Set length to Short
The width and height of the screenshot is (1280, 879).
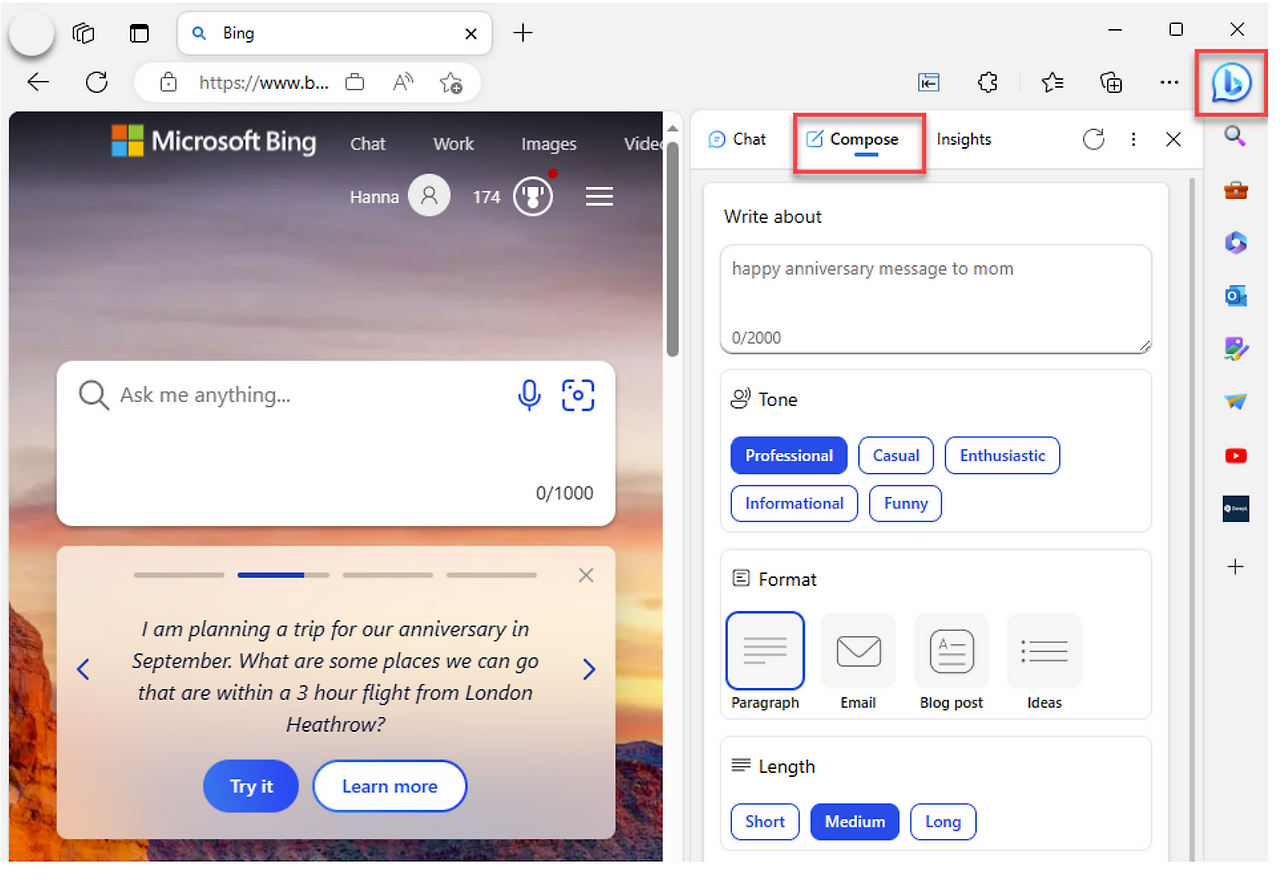point(765,821)
